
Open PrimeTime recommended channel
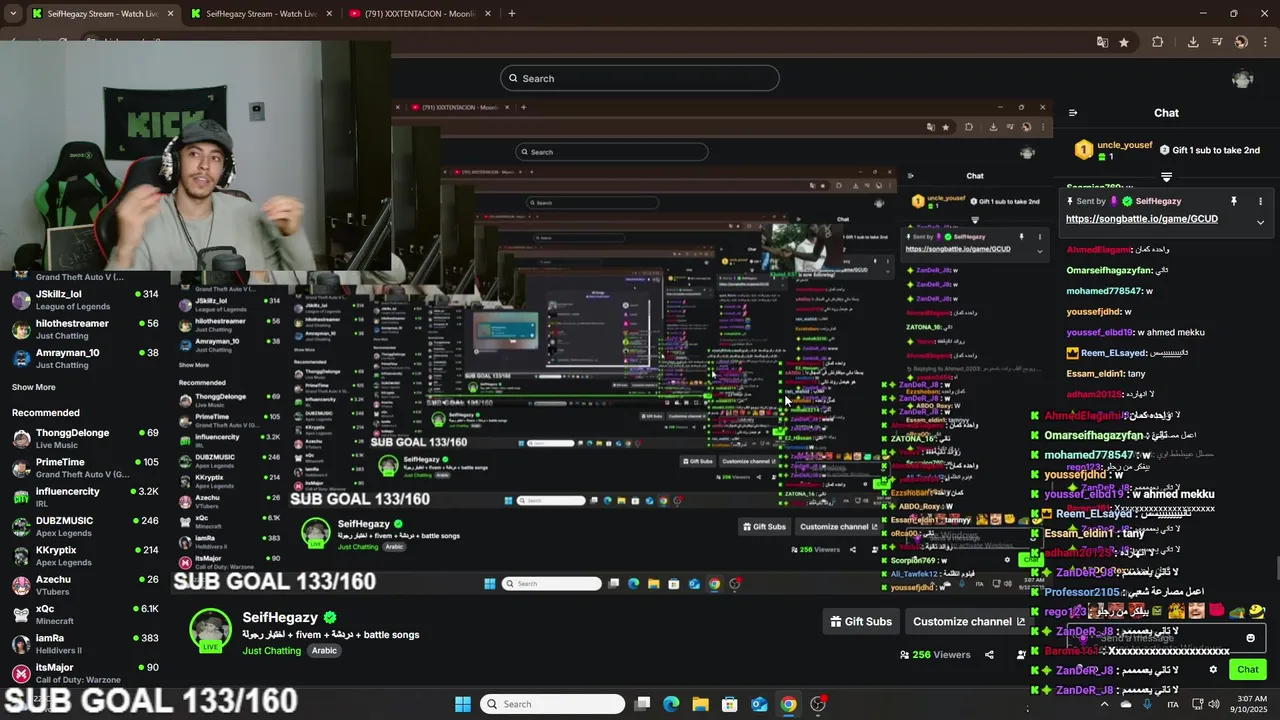[85, 468]
